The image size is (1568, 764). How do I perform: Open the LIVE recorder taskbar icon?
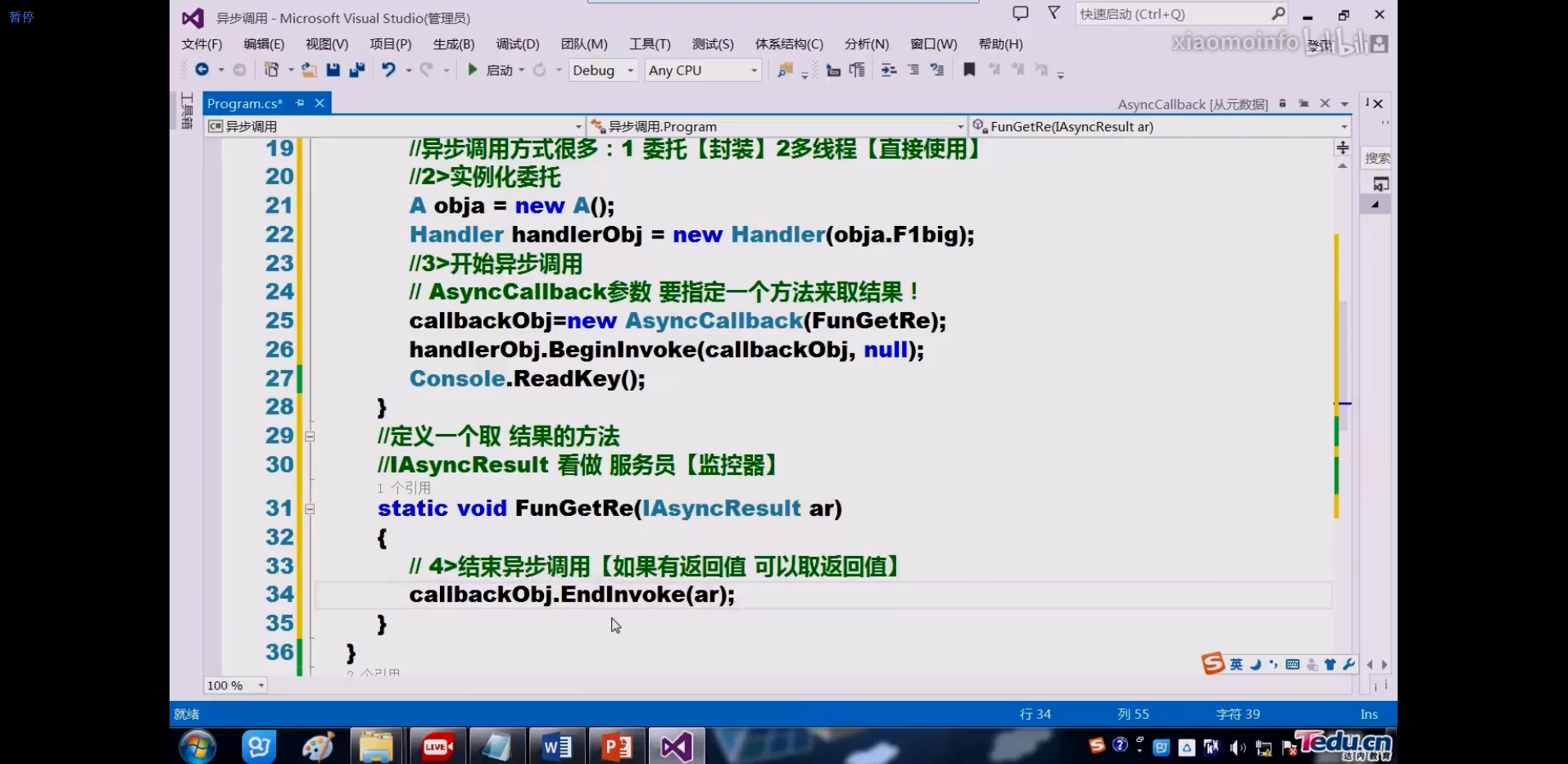437,747
